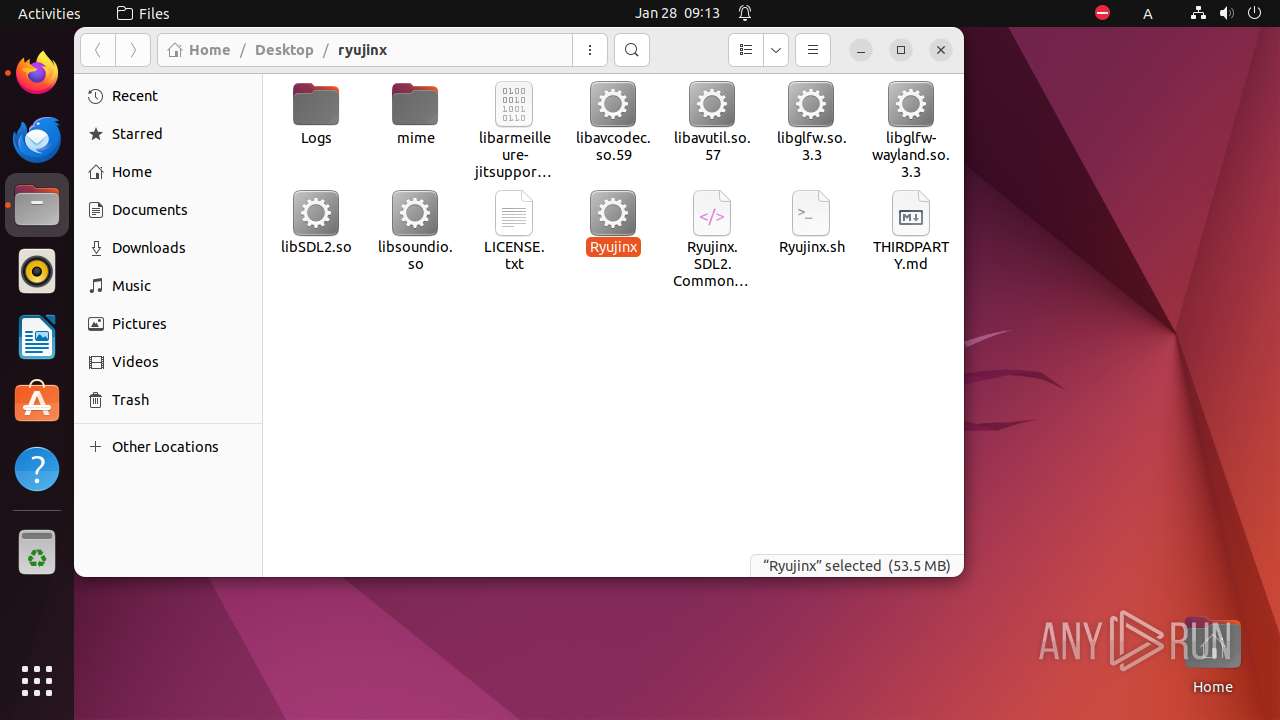Screen dimensions: 1280x720
Task: Select the libglfw-wayland.so.3.3 file icon
Action: pos(910,105)
